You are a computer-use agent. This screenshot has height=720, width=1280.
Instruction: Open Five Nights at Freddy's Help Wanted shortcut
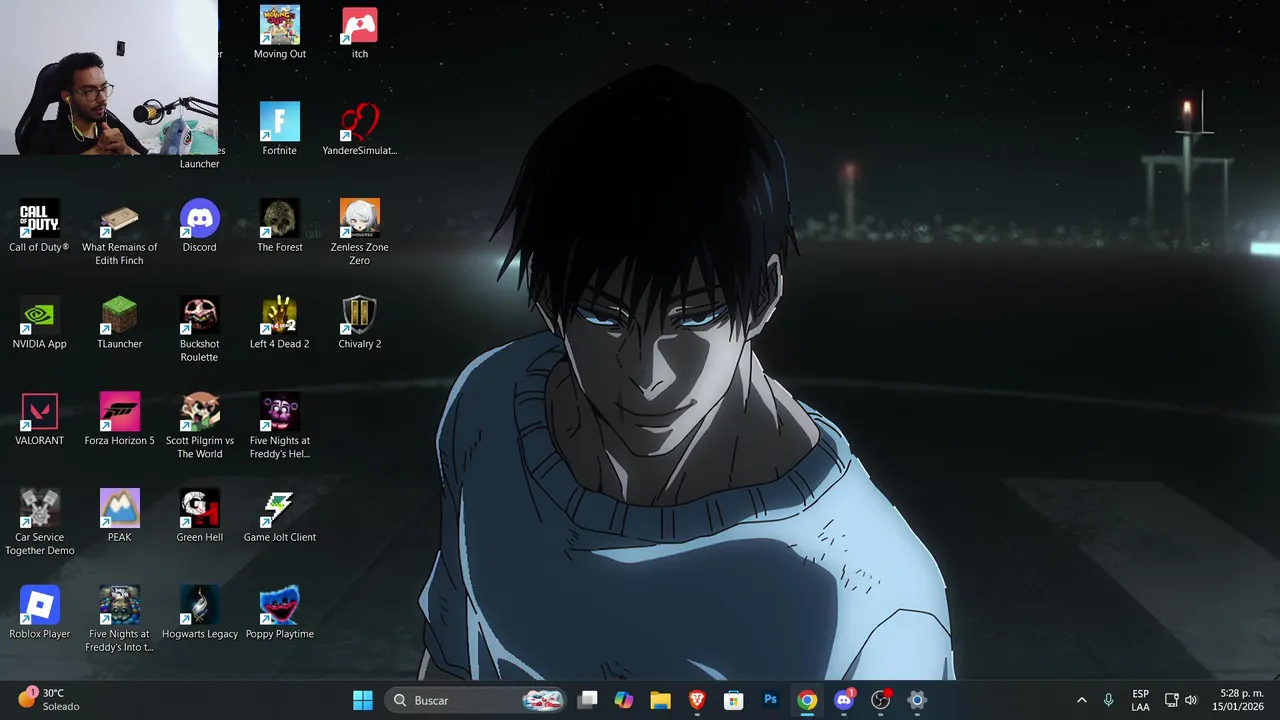pos(280,426)
